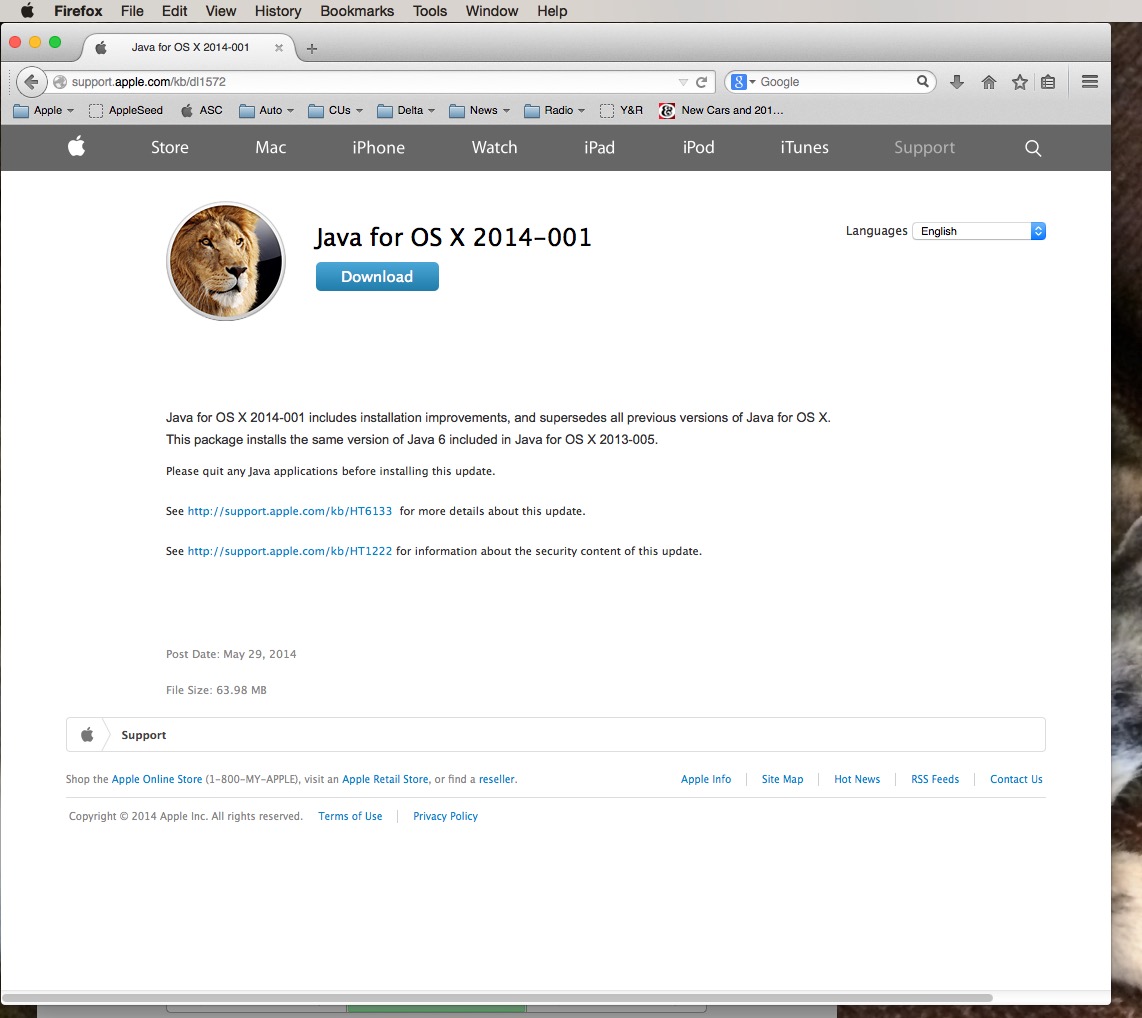Image resolution: width=1142 pixels, height=1018 pixels.
Task: Go to Store in Apple navigation
Action: tap(170, 147)
